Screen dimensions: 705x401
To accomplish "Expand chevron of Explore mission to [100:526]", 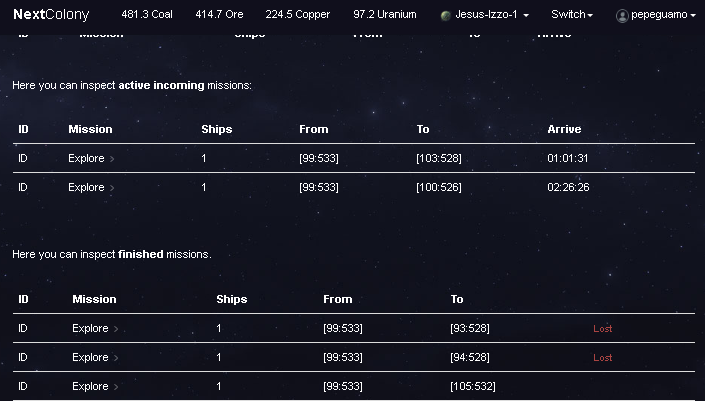I will point(113,188).
